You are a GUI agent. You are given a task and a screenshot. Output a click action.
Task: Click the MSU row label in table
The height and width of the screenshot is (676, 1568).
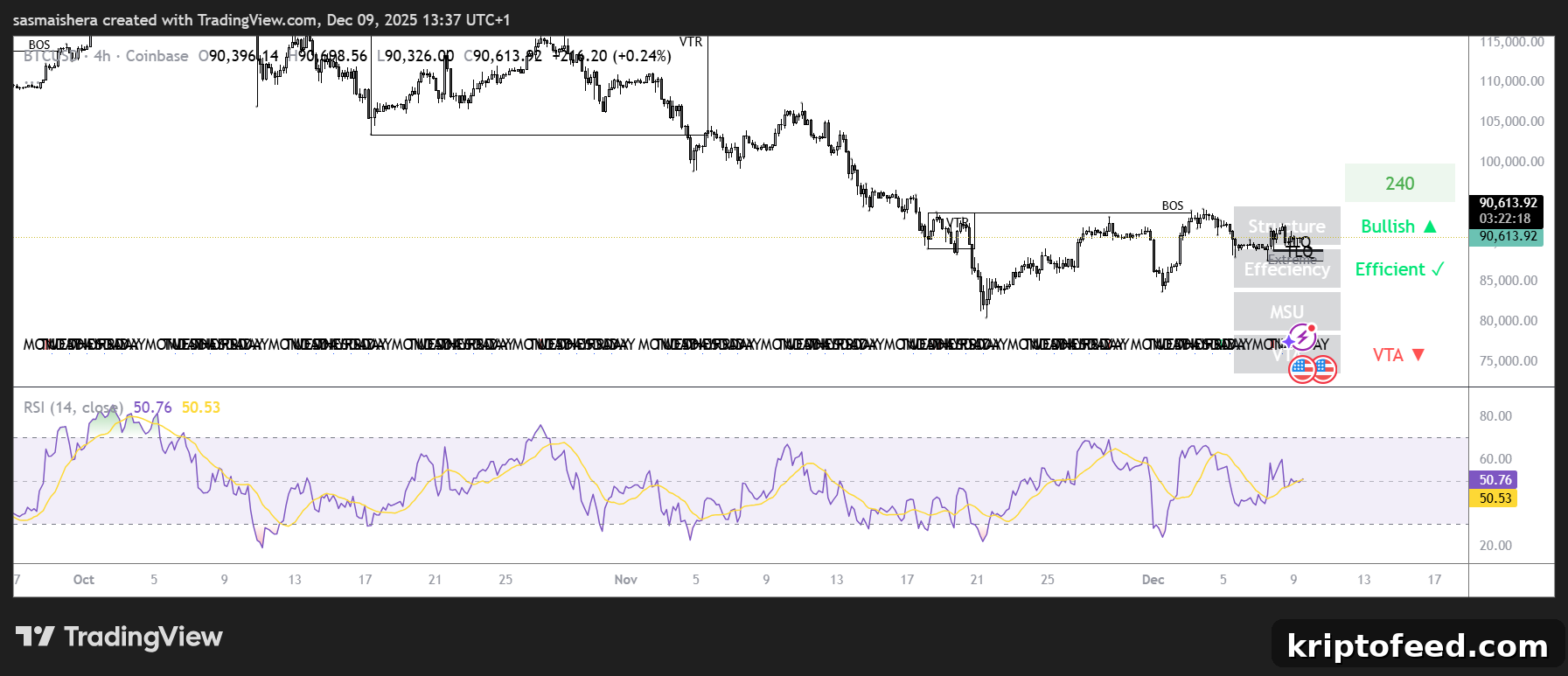click(1286, 312)
